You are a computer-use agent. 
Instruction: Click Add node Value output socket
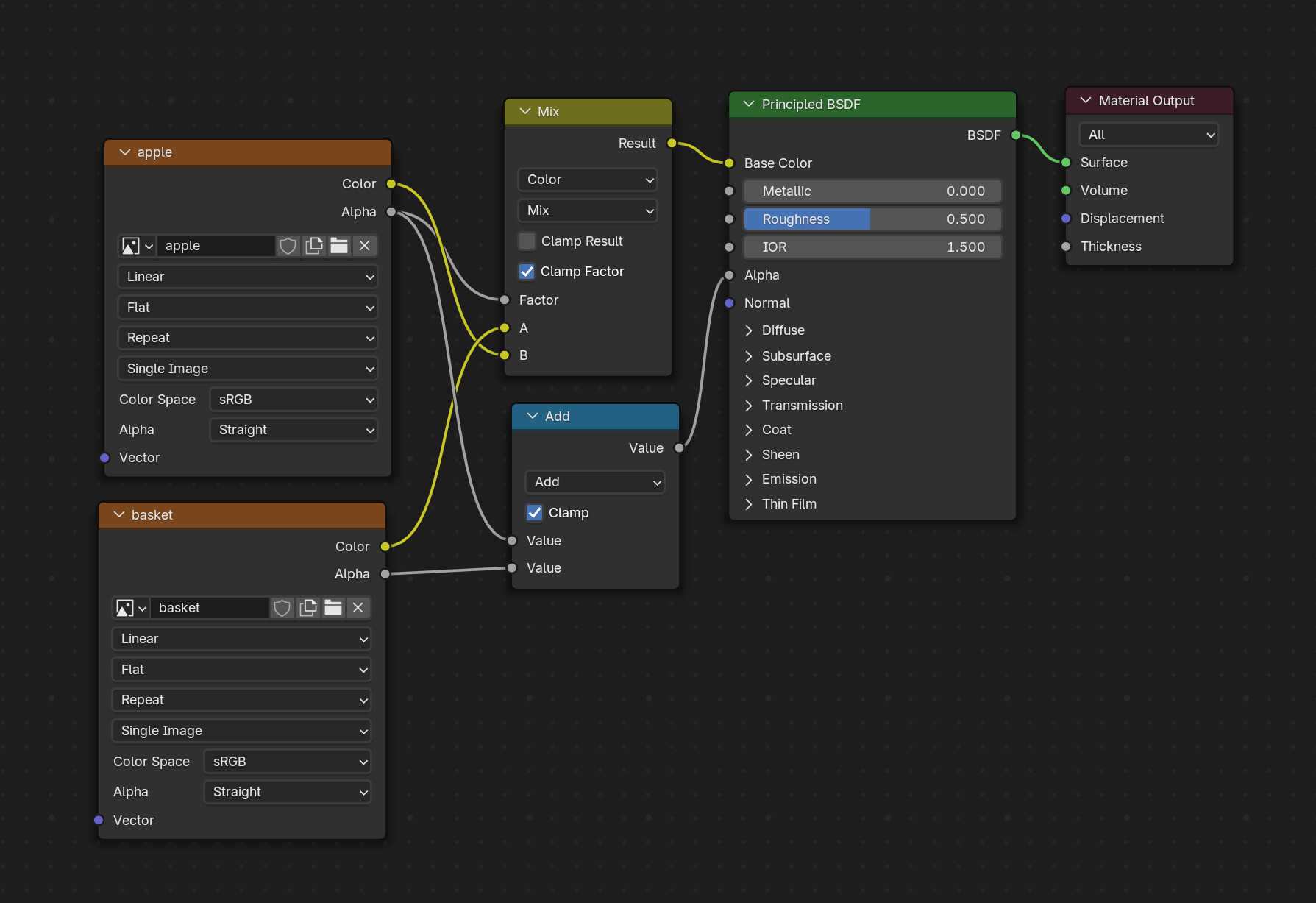coord(679,447)
